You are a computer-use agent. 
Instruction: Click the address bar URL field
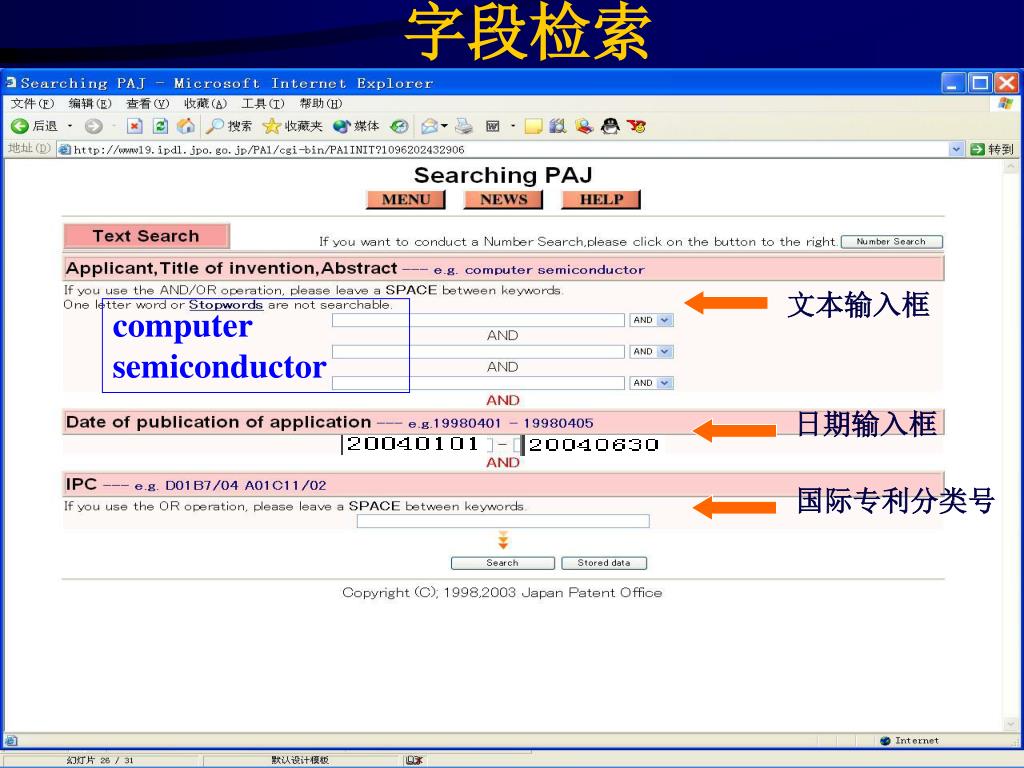(x=503, y=150)
